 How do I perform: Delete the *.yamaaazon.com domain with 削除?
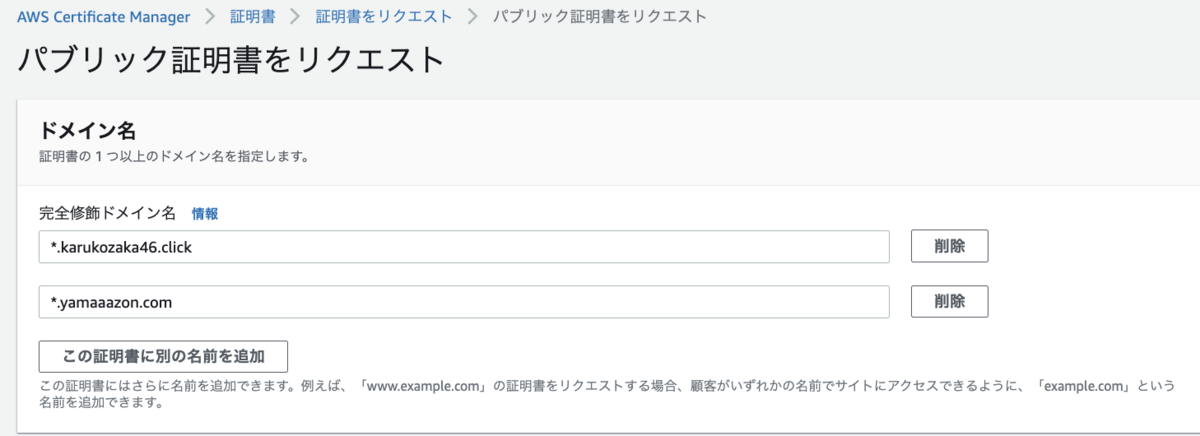950,301
